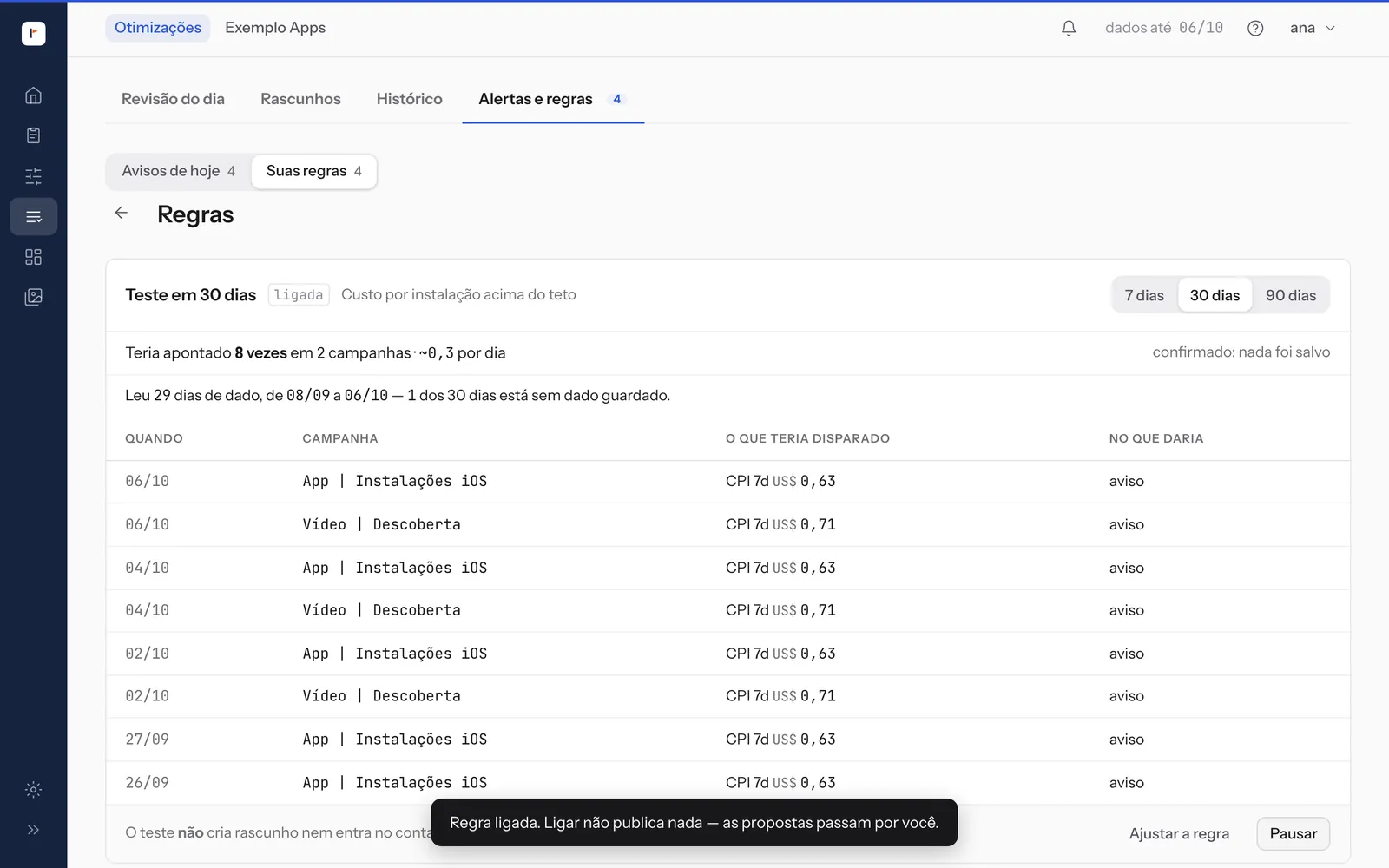Open the help question mark icon

[x=1255, y=28]
